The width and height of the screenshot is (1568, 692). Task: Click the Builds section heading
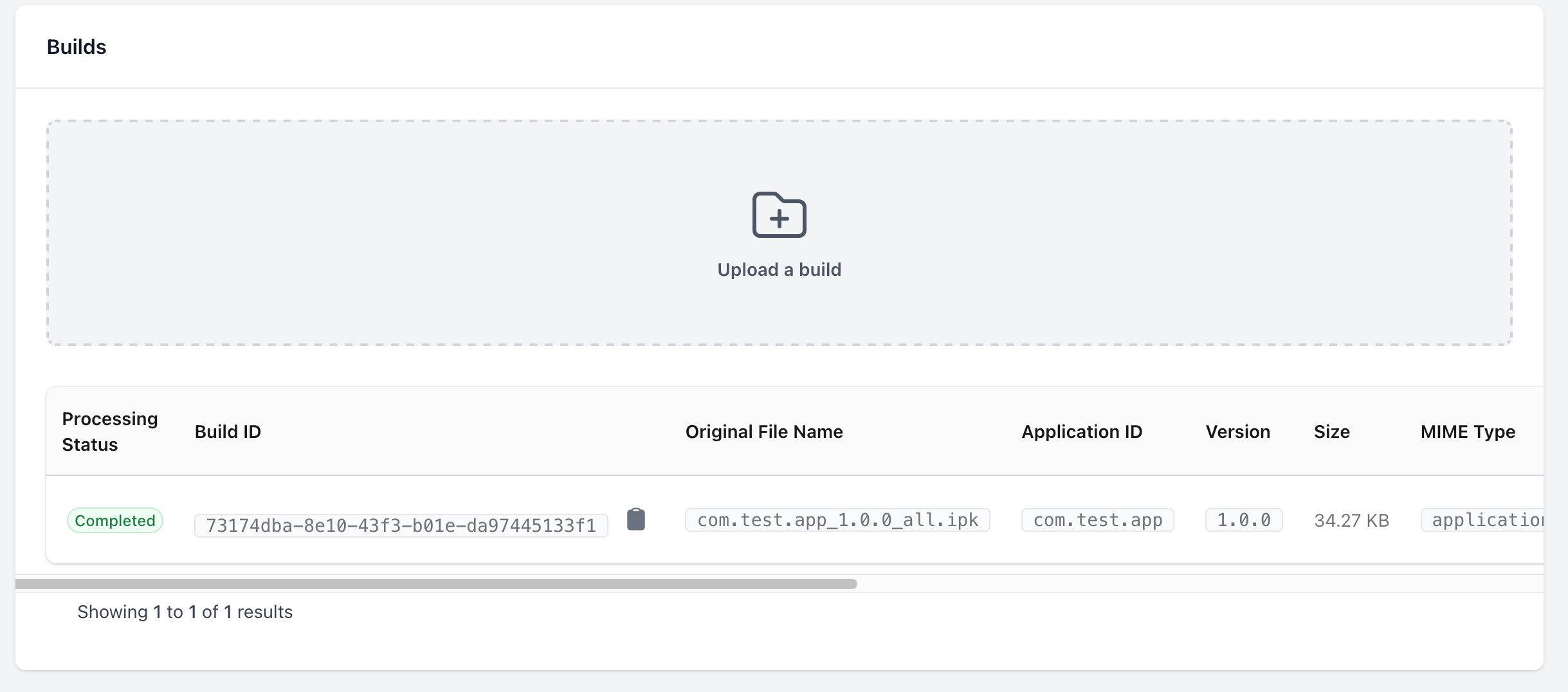(x=77, y=47)
